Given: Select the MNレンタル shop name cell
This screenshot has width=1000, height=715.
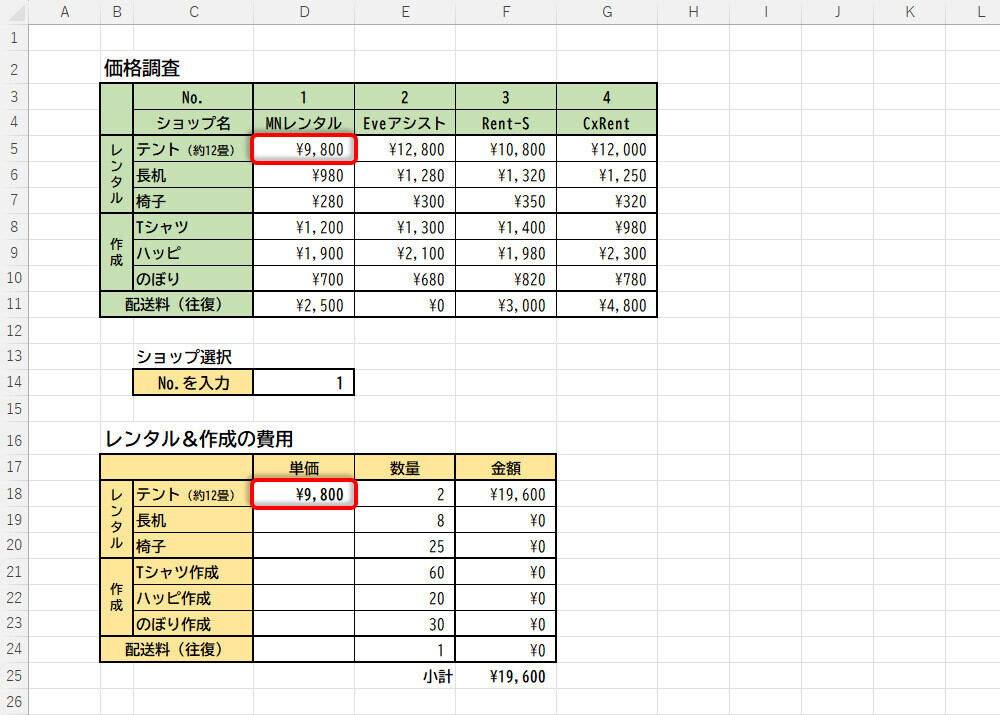Looking at the screenshot, I should click(303, 123).
